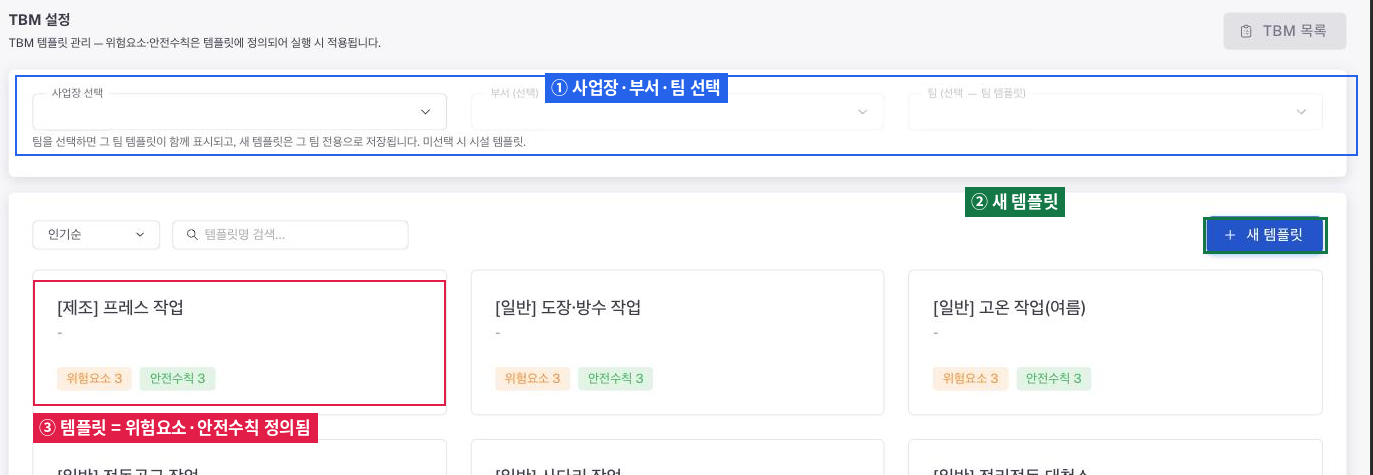1373x475 pixels.
Task: Click the clipboard icon in TBM 목록
Action: point(1246,31)
